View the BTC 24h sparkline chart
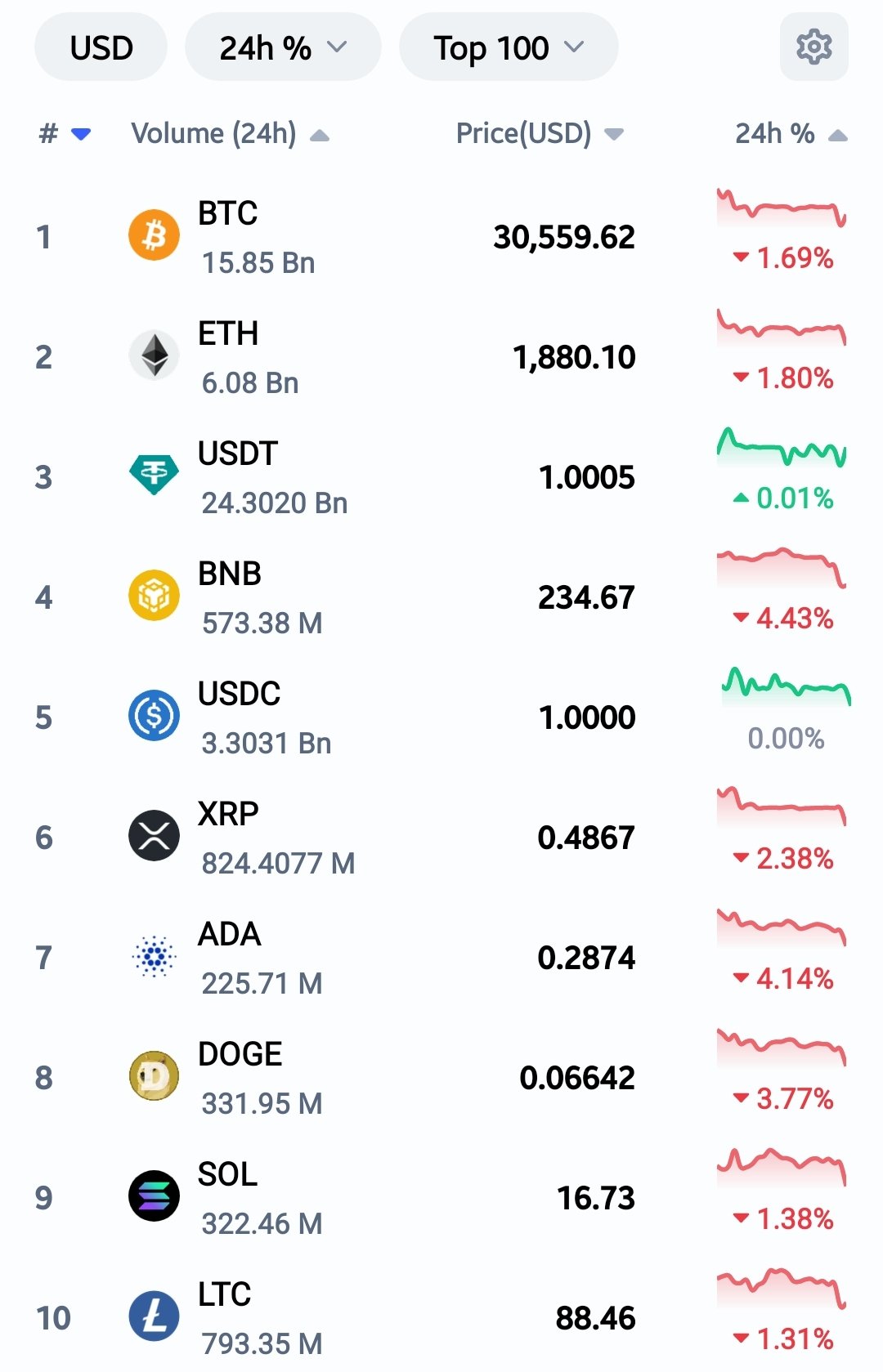The image size is (883, 1372). coord(782,208)
